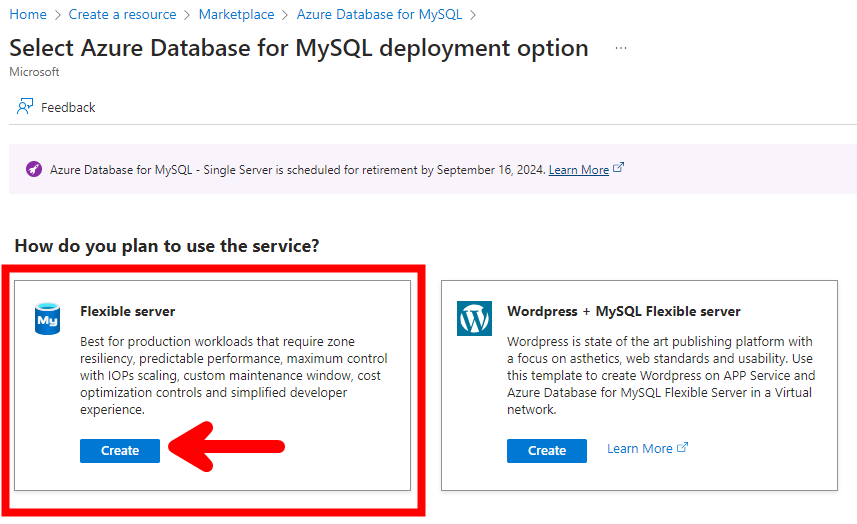Image resolution: width=857 pixels, height=524 pixels.
Task: Click the 'How do you plan to use the service?' heading
Action: click(x=167, y=246)
